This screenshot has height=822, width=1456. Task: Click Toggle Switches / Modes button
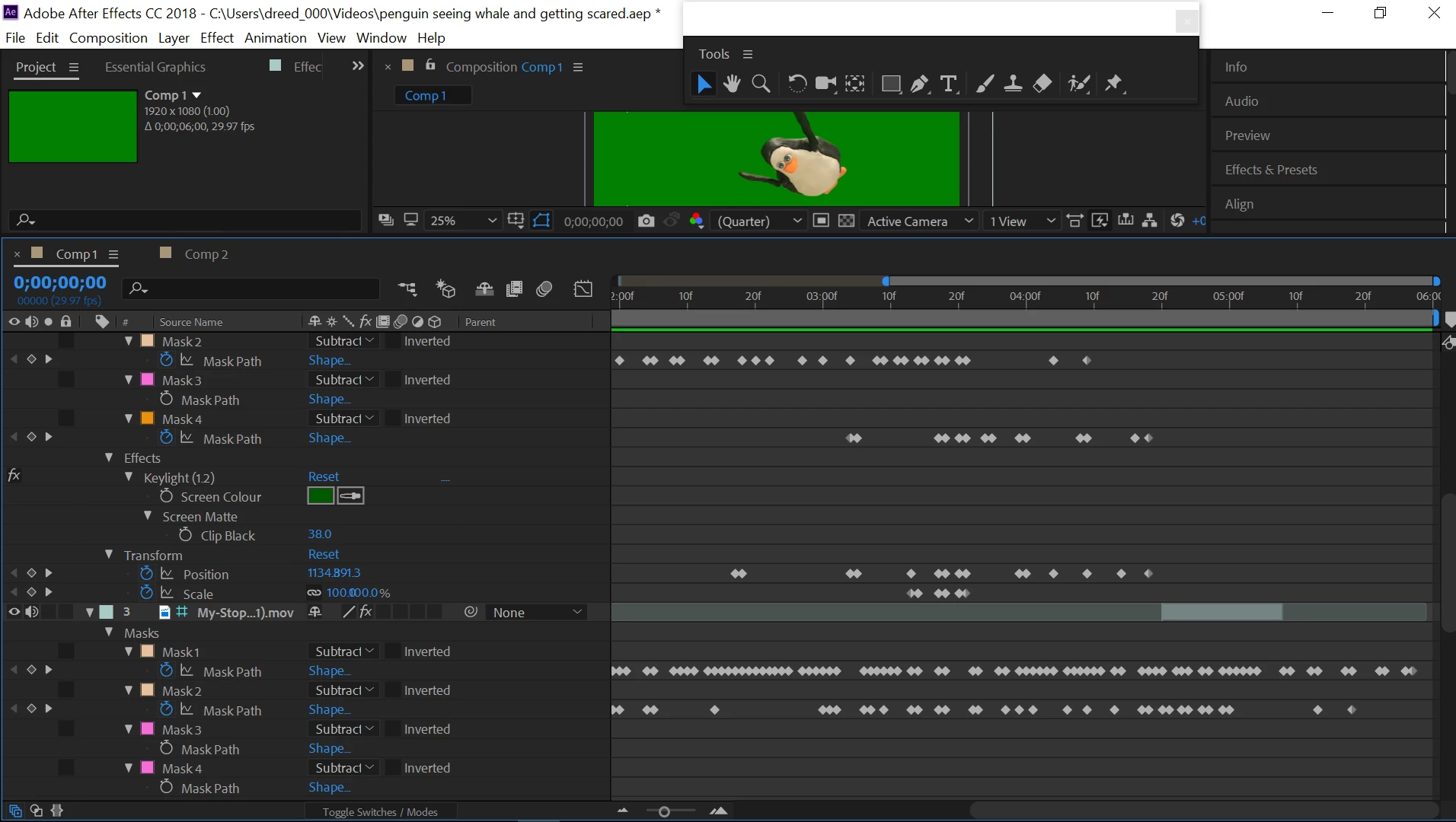pos(380,812)
